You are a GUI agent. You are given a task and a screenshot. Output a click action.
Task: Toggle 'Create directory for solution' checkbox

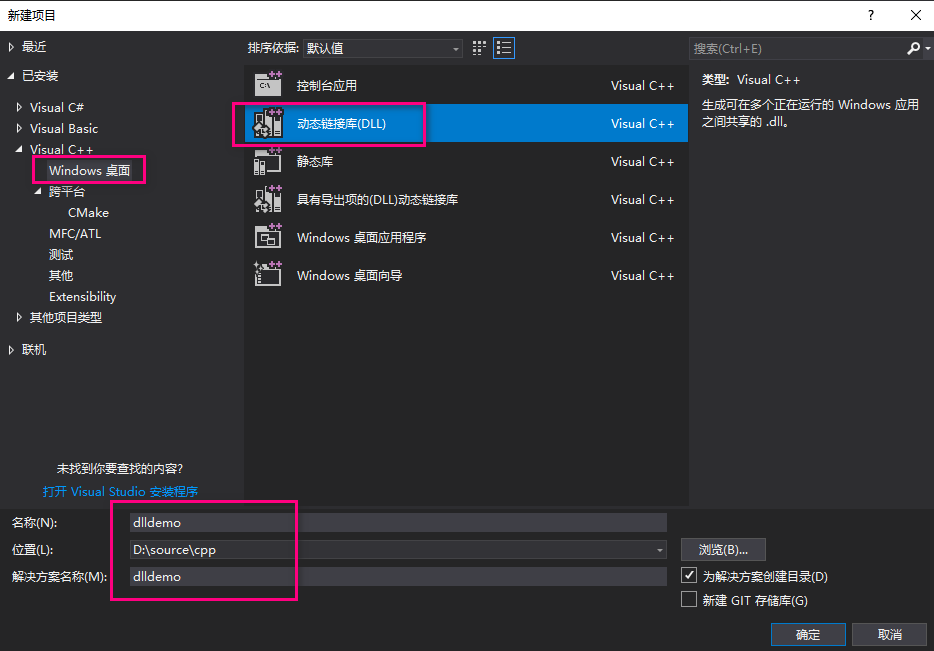689,575
